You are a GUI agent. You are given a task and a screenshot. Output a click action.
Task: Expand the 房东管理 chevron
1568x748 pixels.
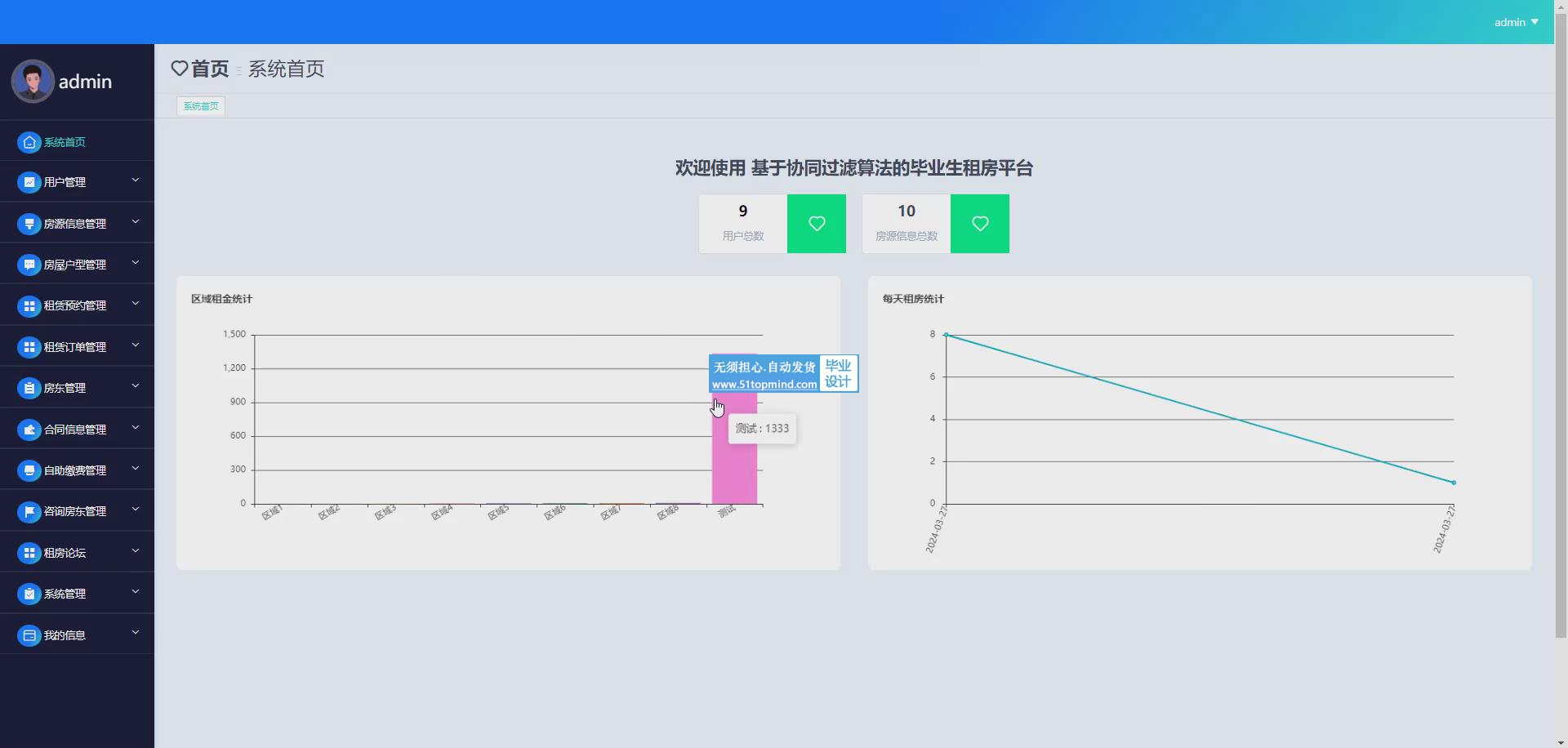136,386
